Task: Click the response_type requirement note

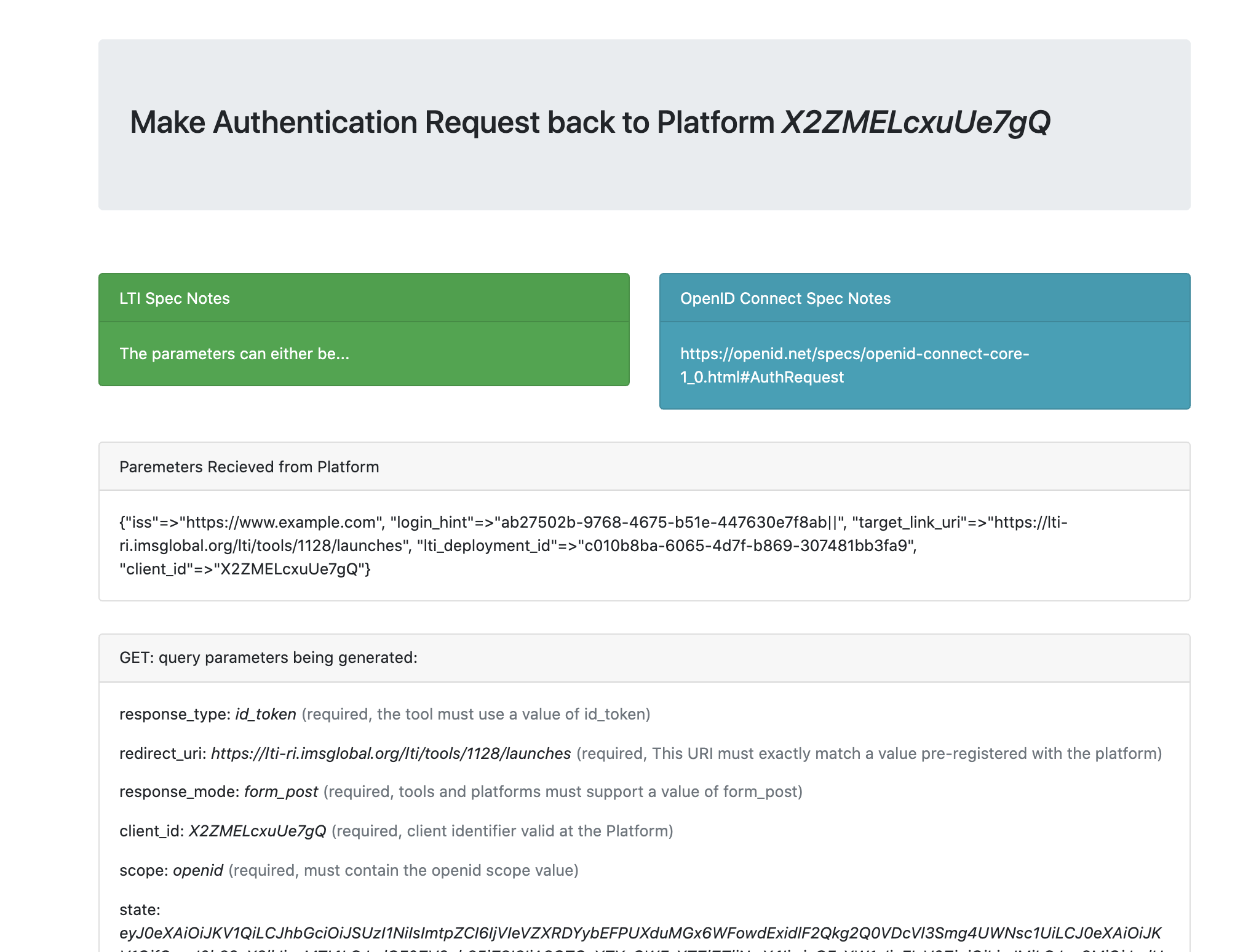Action: tap(475, 714)
